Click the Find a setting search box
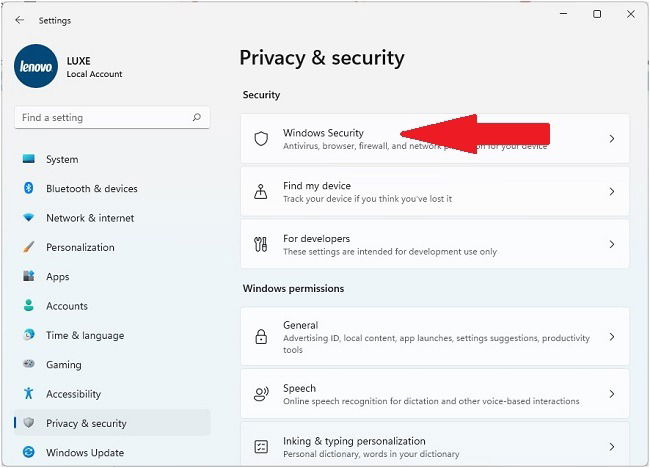Image resolution: width=650 pixels, height=468 pixels. point(100,118)
